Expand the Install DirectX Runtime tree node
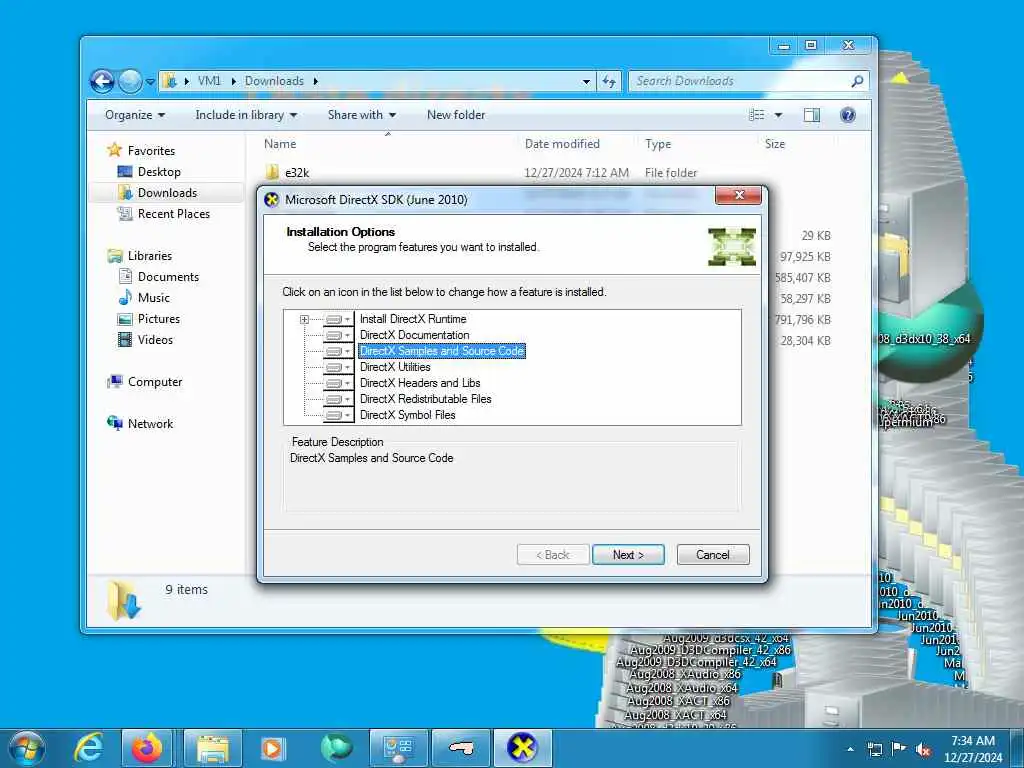 pyautogui.click(x=304, y=319)
